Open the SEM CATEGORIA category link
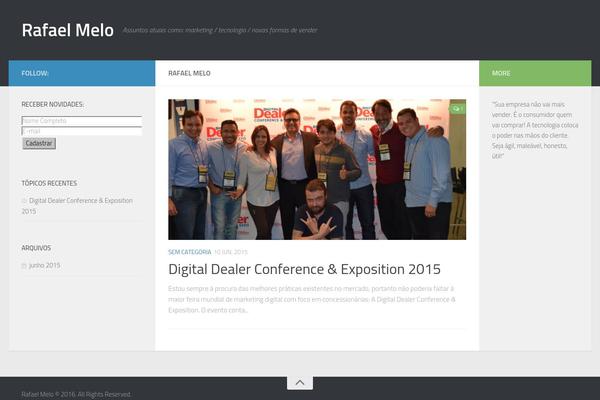600x400 pixels. [189, 252]
